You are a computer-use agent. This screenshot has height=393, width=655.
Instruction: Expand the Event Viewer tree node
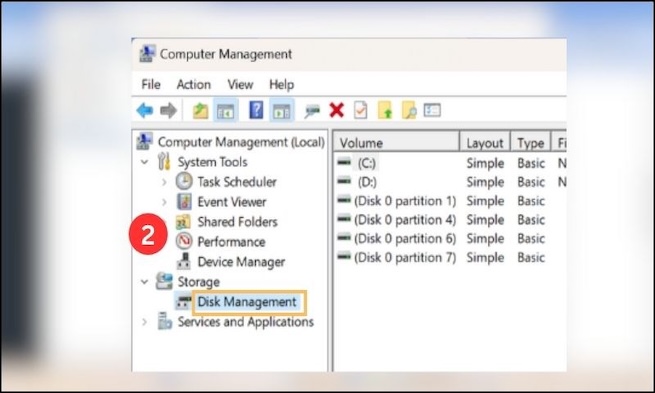click(164, 202)
